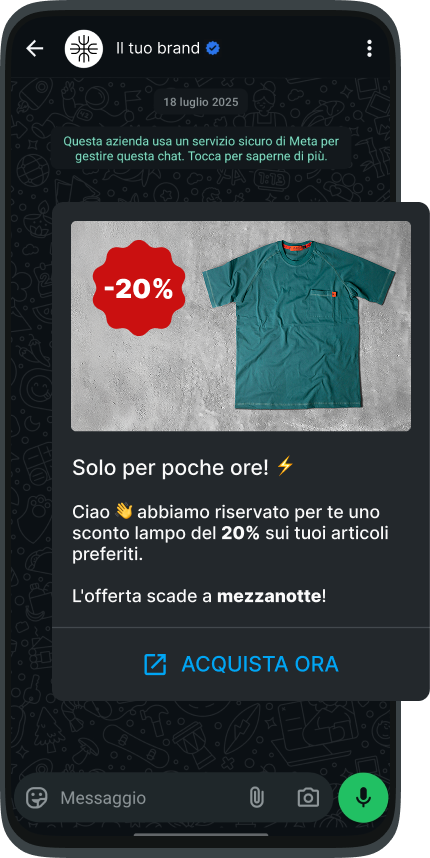The image size is (430, 858).
Task: Tap the 18 luglio 2025 date chip
Action: 200,102
